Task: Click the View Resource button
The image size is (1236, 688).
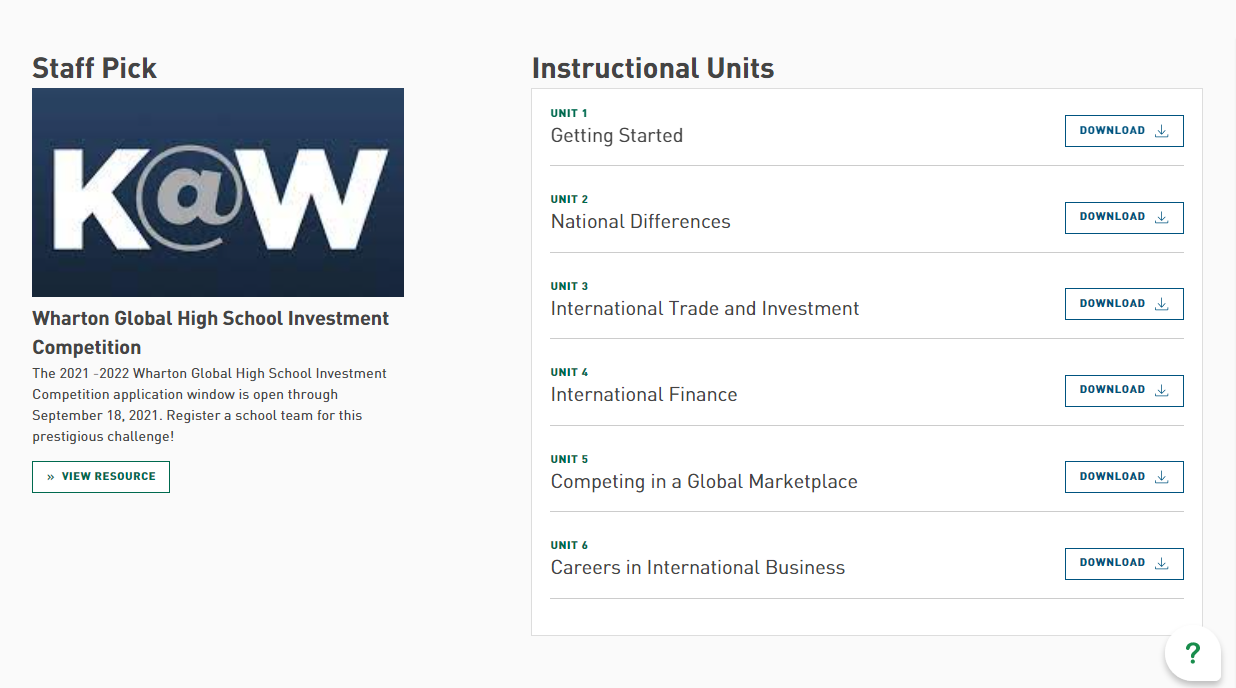Action: click(x=101, y=477)
